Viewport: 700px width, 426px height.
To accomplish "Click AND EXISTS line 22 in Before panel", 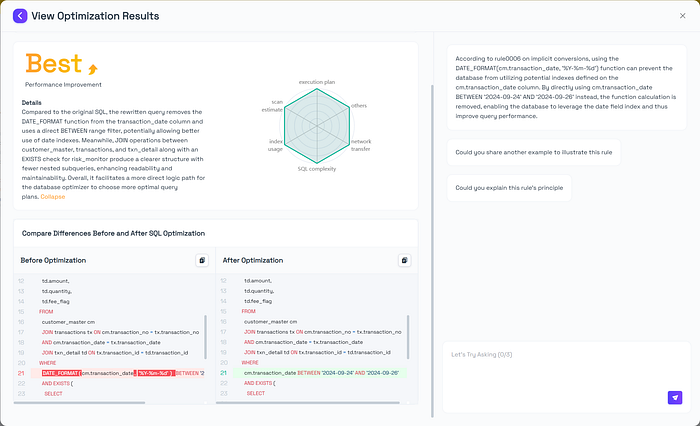I will pyautogui.click(x=57, y=384).
